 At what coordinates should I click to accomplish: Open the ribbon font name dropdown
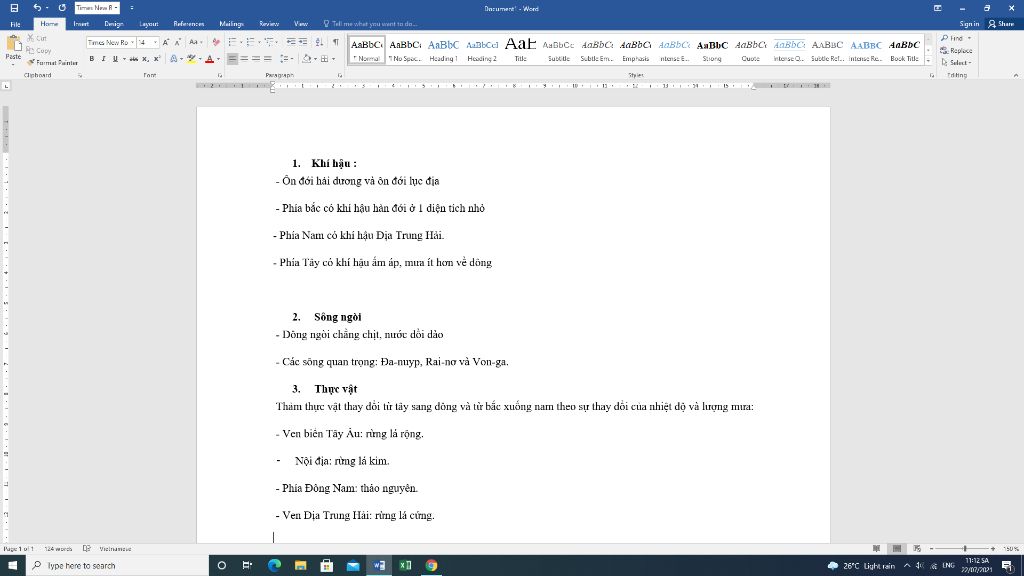coord(132,42)
